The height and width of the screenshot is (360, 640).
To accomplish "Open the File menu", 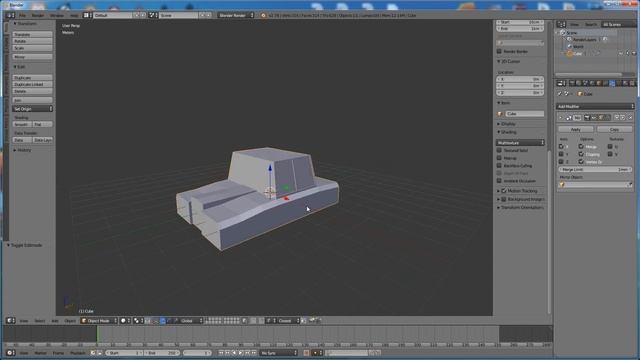I will click(x=22, y=16).
